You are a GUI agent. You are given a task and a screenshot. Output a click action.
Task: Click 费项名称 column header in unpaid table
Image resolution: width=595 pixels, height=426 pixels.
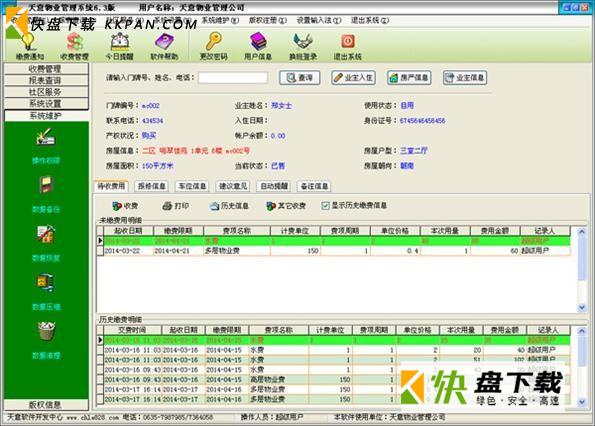point(237,231)
